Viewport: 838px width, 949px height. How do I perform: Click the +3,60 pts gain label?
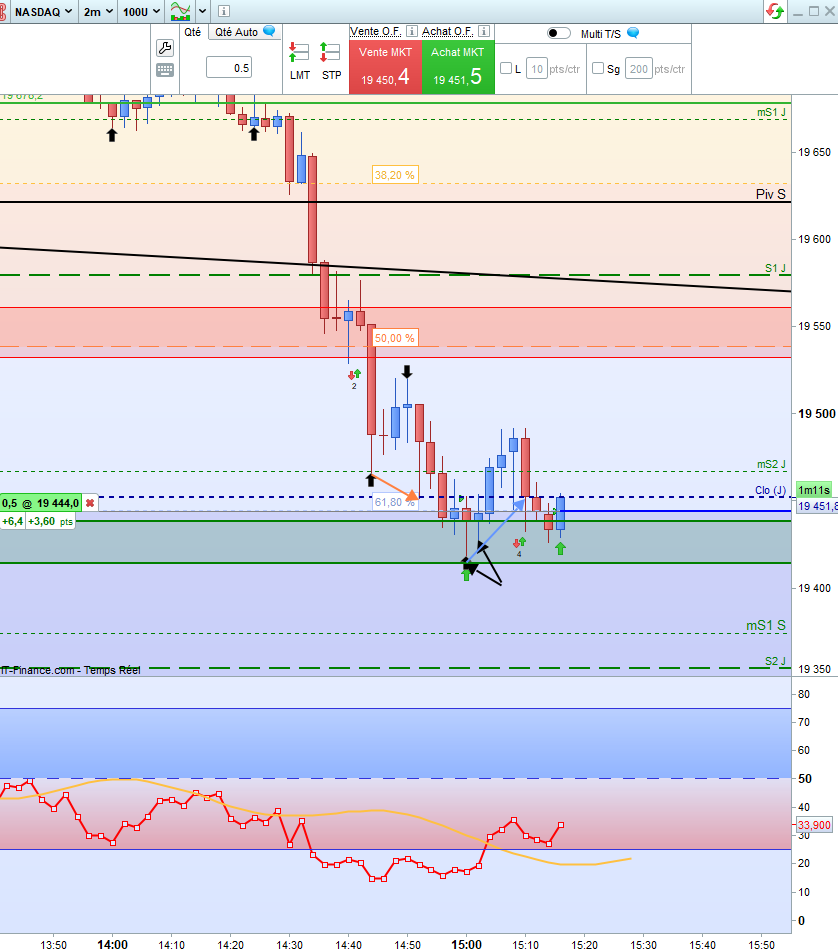[50, 521]
